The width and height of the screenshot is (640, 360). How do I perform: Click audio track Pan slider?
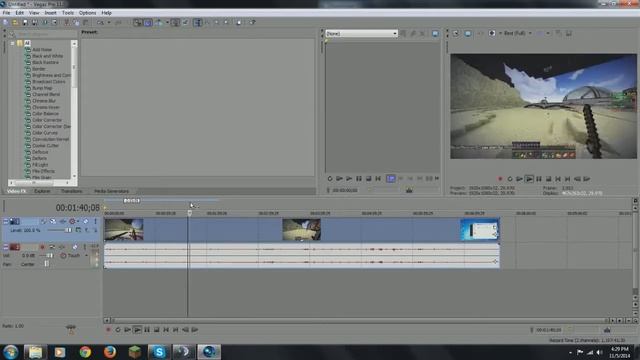[47, 264]
